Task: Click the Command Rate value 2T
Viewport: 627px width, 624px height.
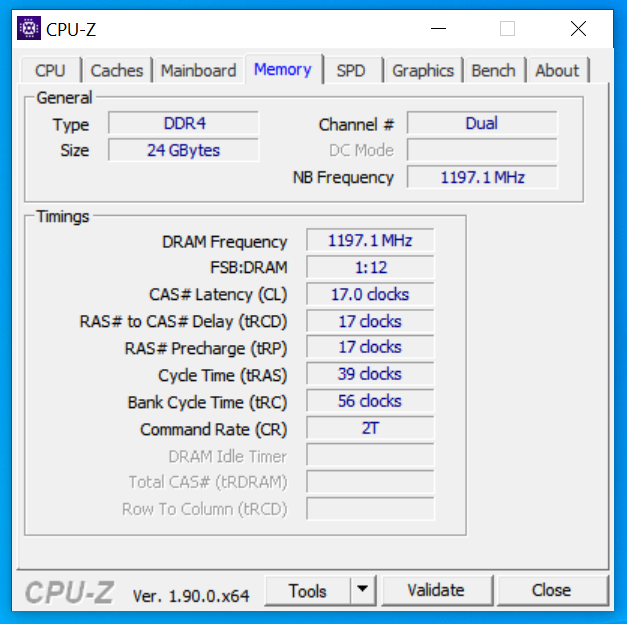Action: tap(370, 428)
